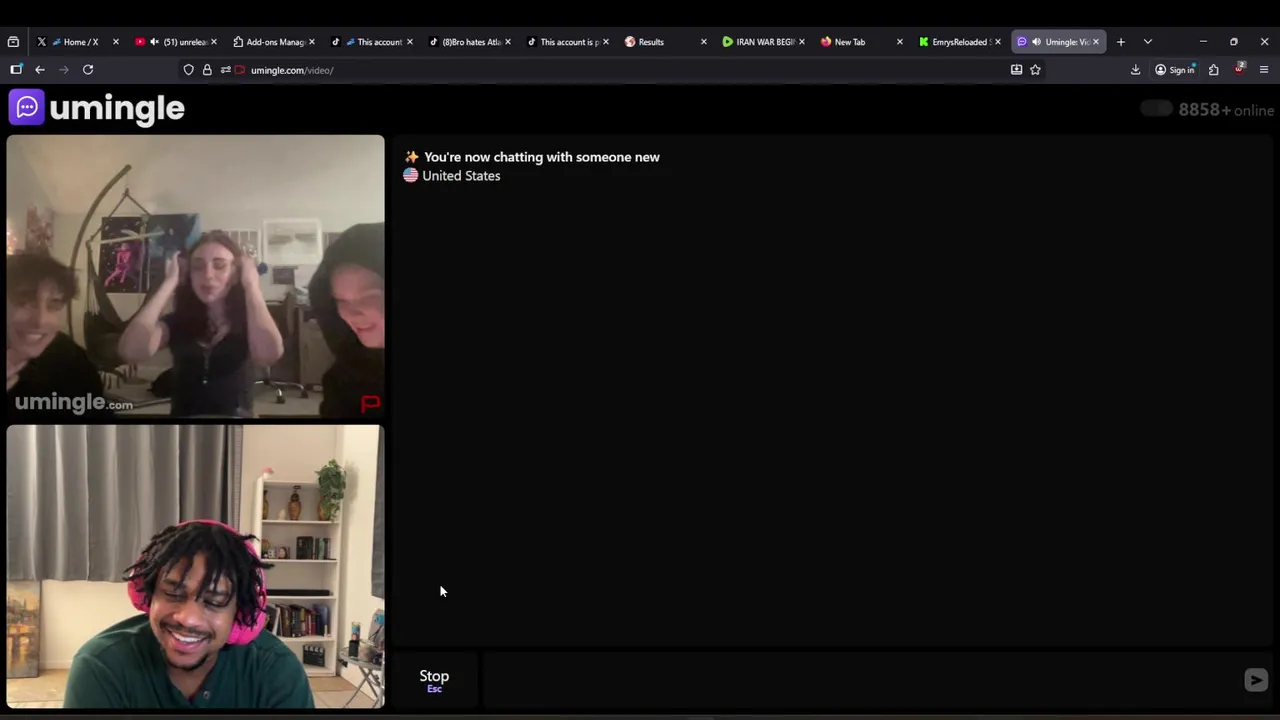
Task: Click 'You're now chatting with someone new' message
Action: 542,157
